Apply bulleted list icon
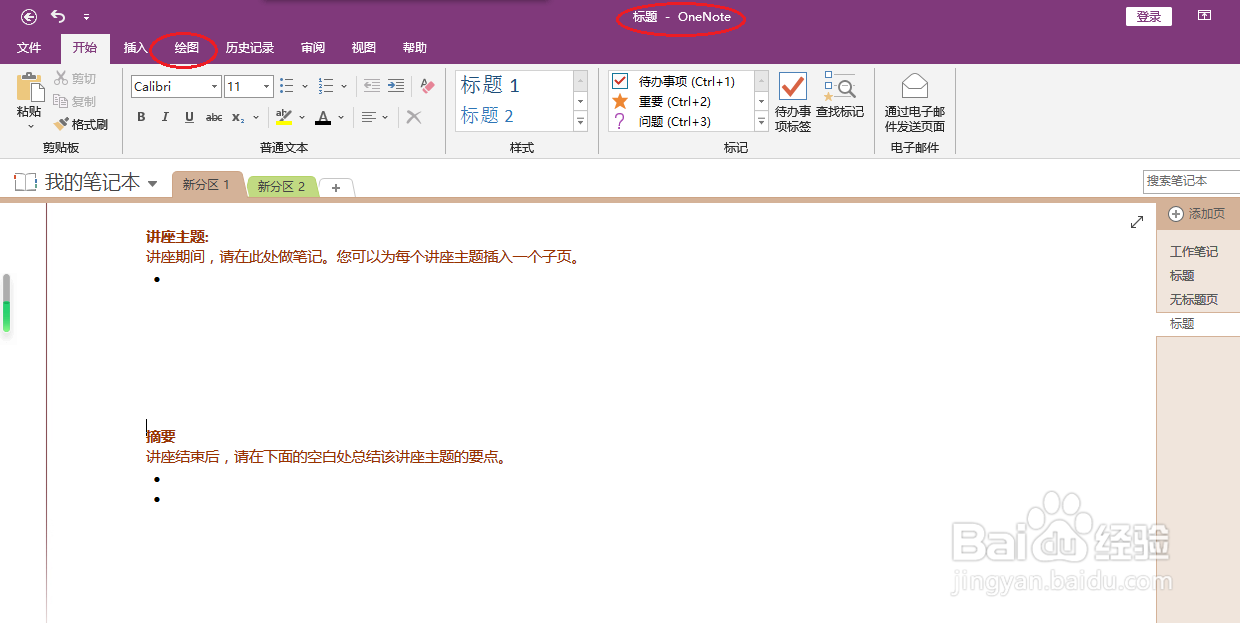Image resolution: width=1240 pixels, height=623 pixels. pos(287,86)
